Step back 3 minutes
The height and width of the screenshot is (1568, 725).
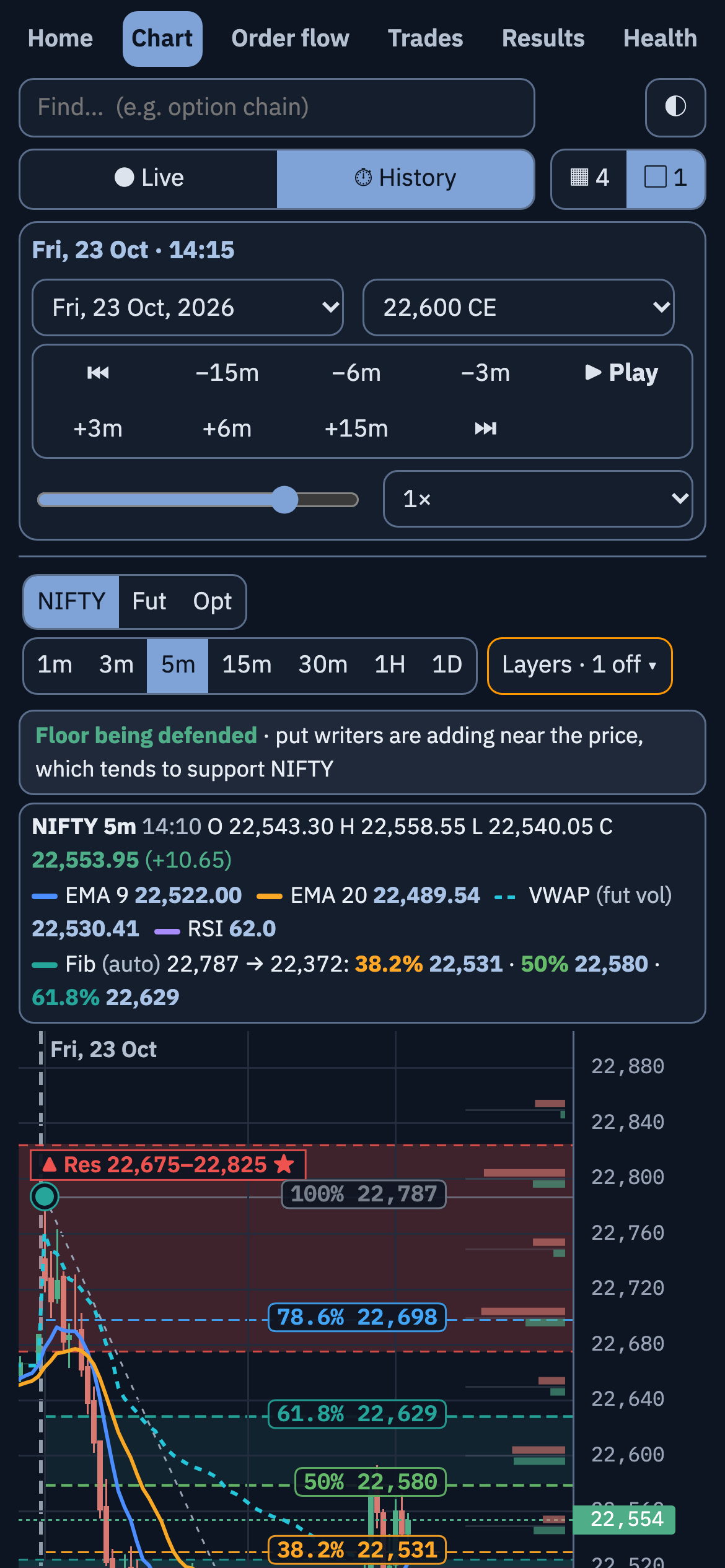tap(486, 373)
